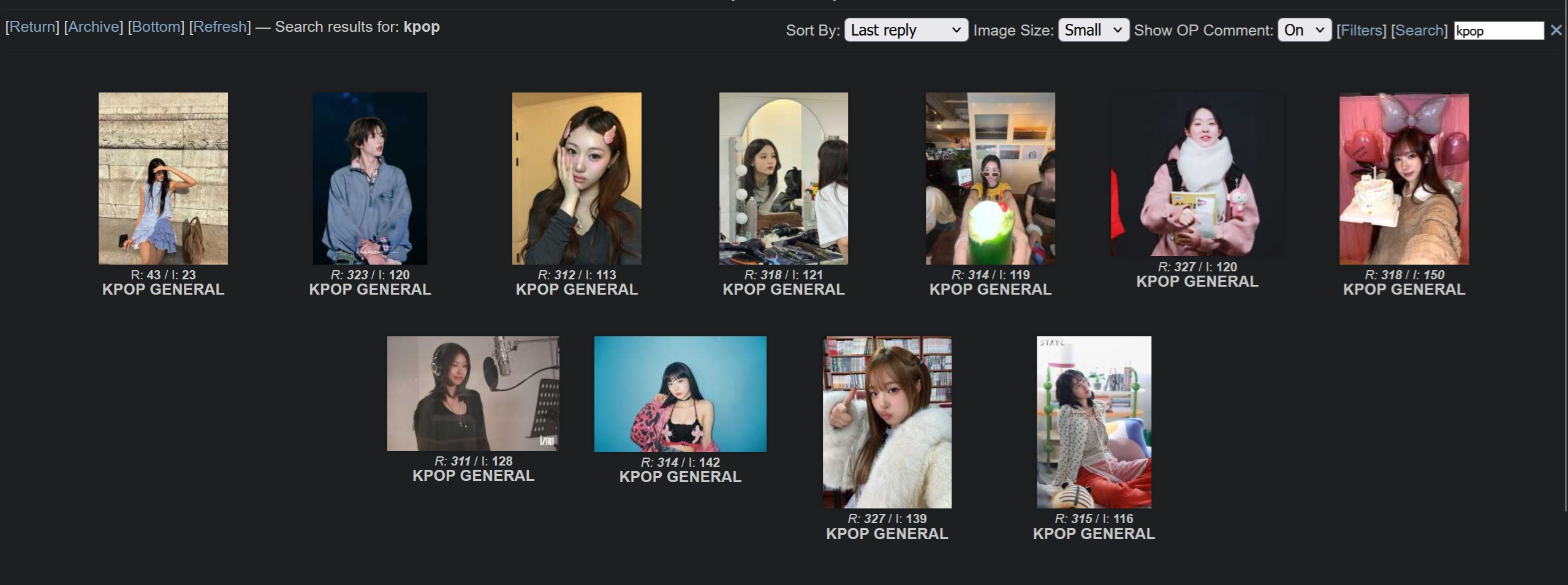Open the thread thumbnail with R: 323 / I: 120
This screenshot has height=585, width=1568.
point(370,178)
